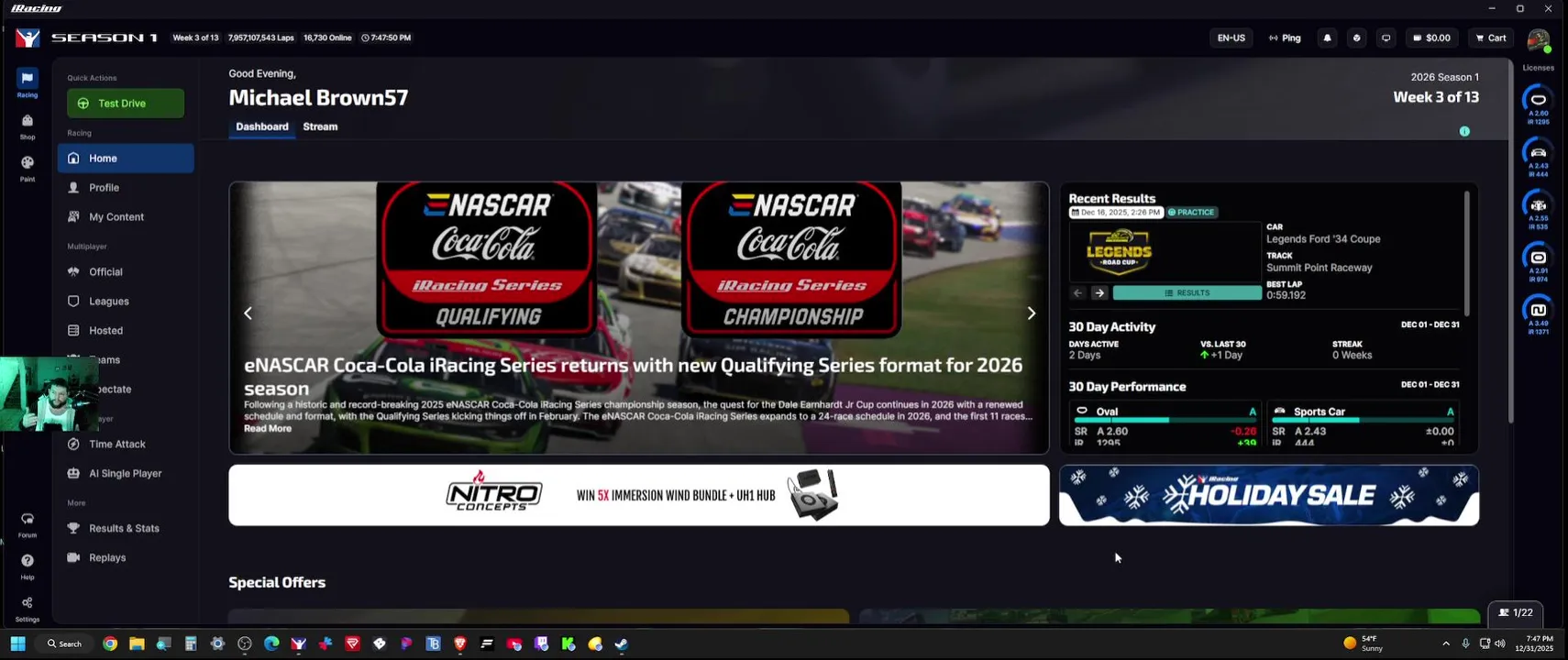
Task: Click the round icon left of the display icon
Action: click(1356, 38)
